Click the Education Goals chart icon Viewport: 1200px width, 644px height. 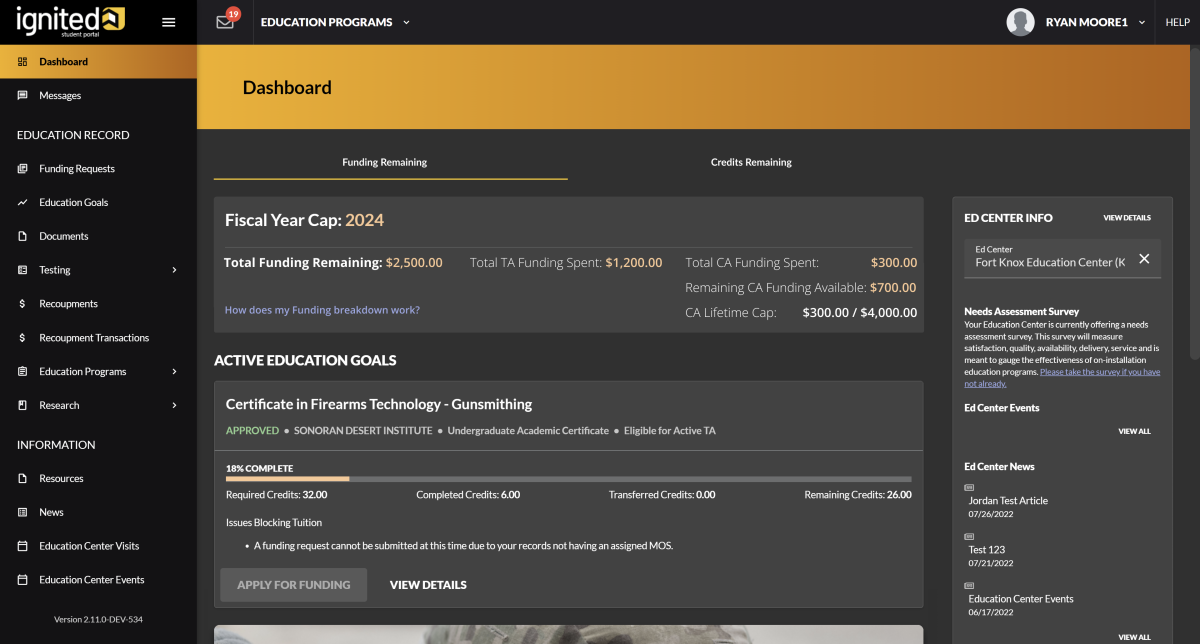pyautogui.click(x=22, y=203)
